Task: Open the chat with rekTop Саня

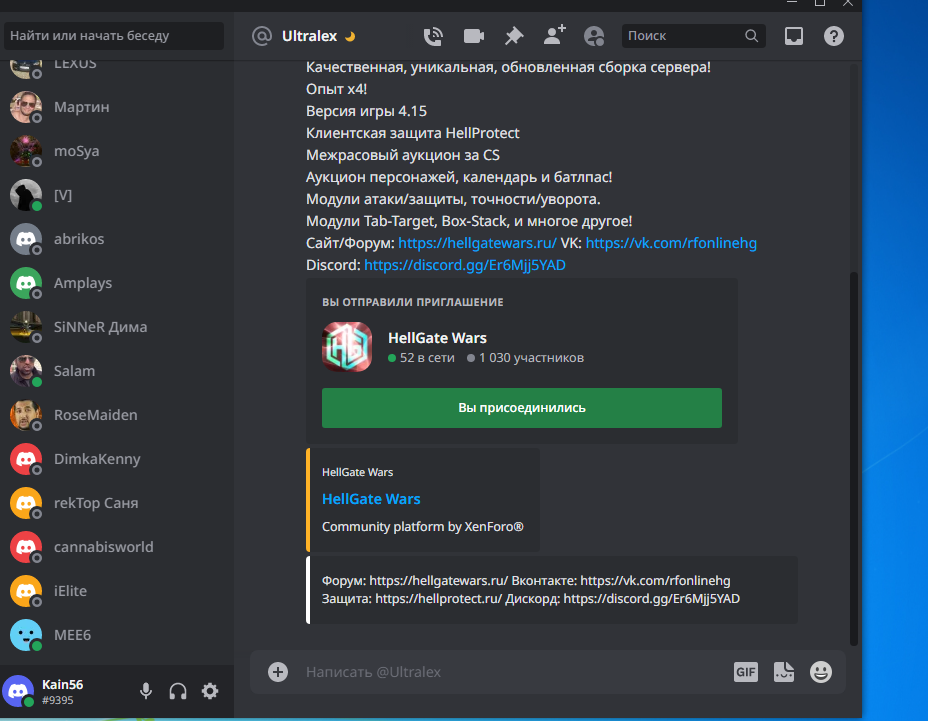Action: click(116, 503)
